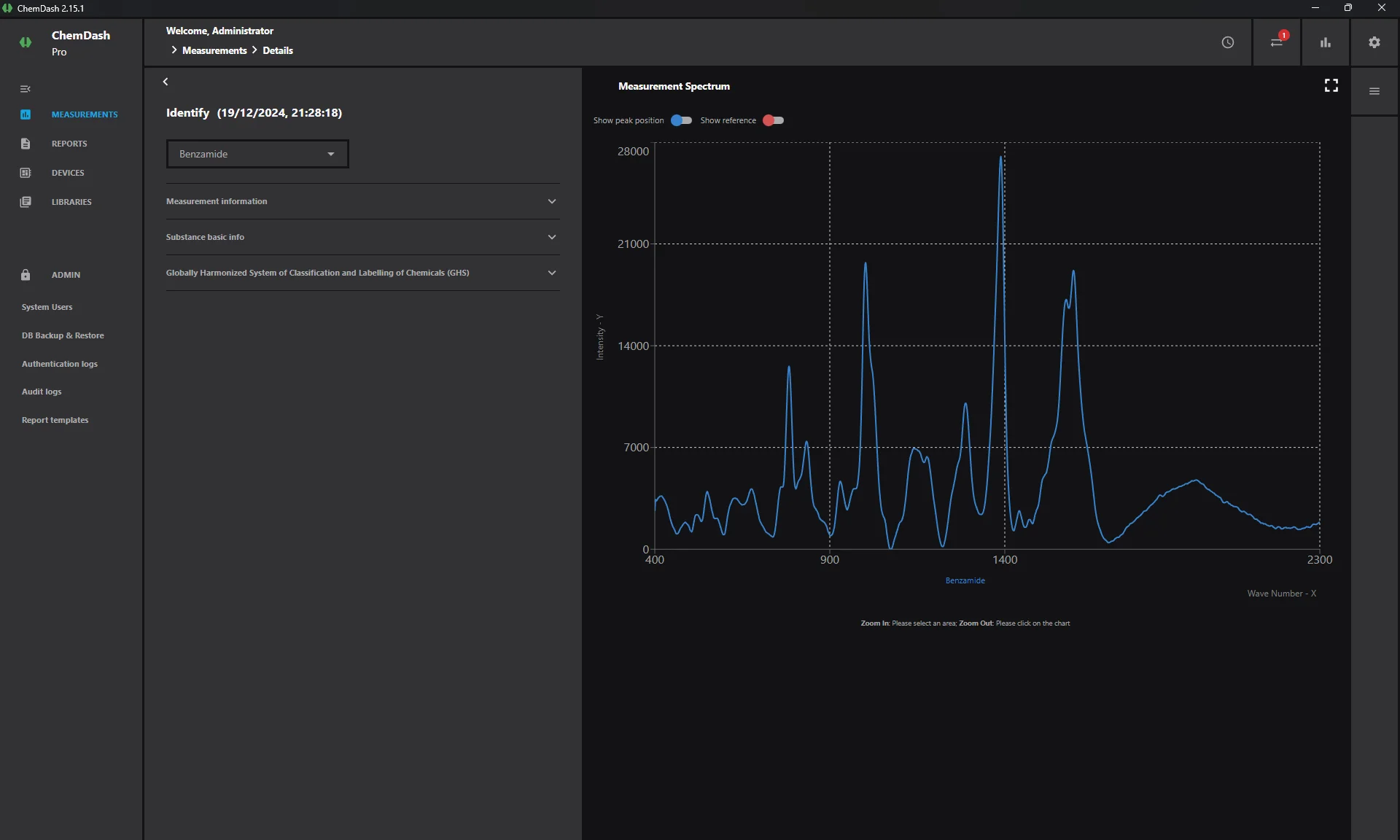Screen dimensions: 1400x840
Task: Open the Audit logs link
Action: 42,392
